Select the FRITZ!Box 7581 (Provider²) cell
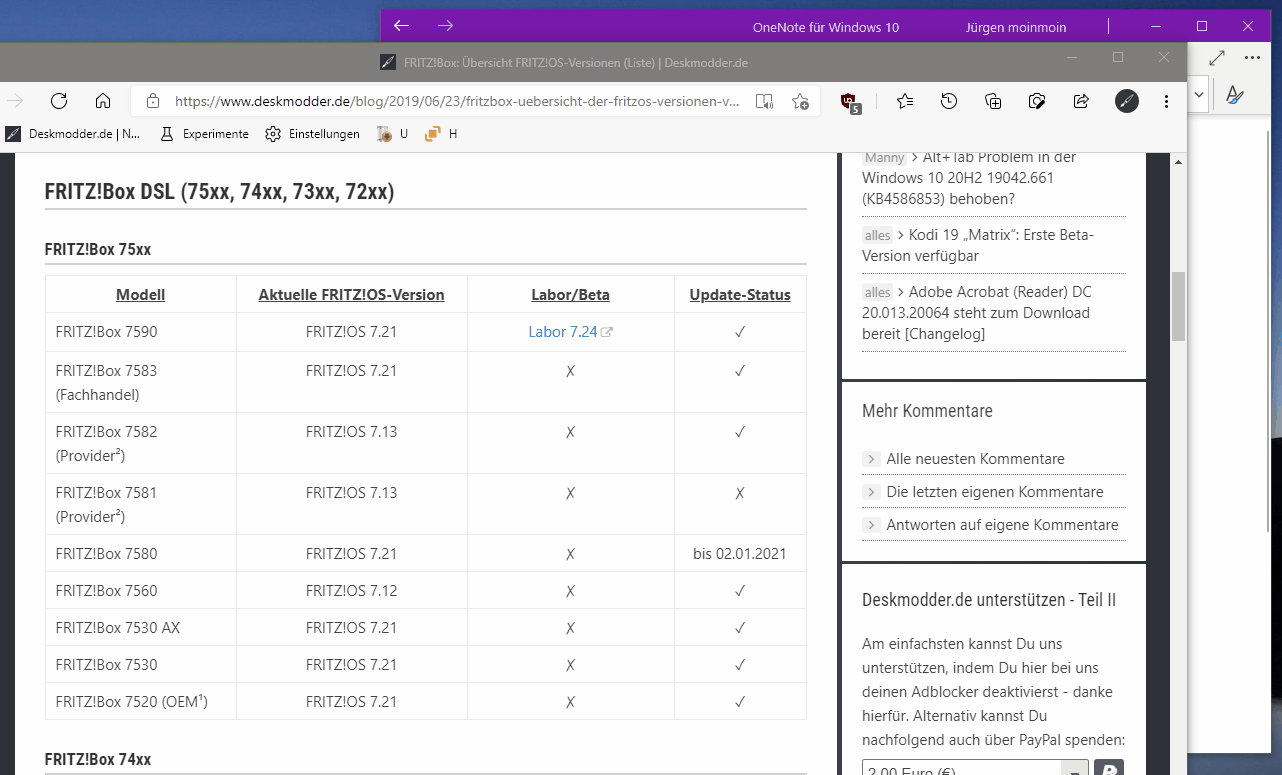 pyautogui.click(x=141, y=504)
